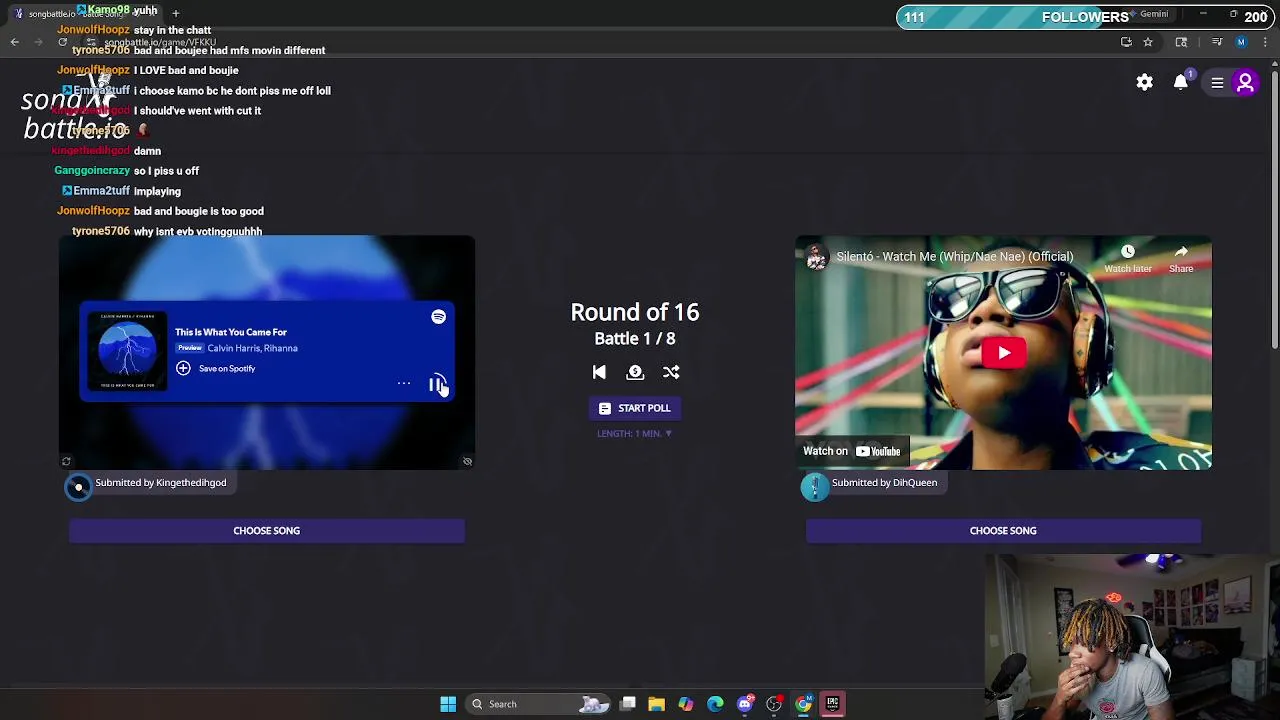Click the song title This Is What You Came For
This screenshot has width=1280, height=720.
tap(231, 332)
